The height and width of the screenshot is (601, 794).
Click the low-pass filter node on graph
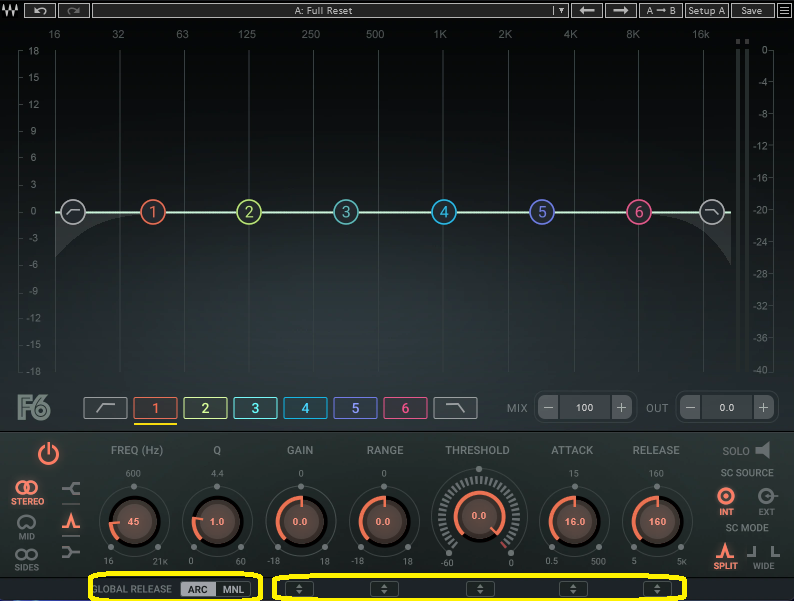pos(712,212)
